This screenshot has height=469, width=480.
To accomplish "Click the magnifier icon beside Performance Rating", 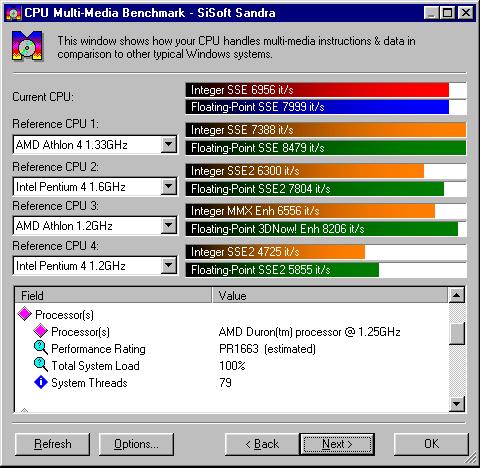I will [41, 348].
